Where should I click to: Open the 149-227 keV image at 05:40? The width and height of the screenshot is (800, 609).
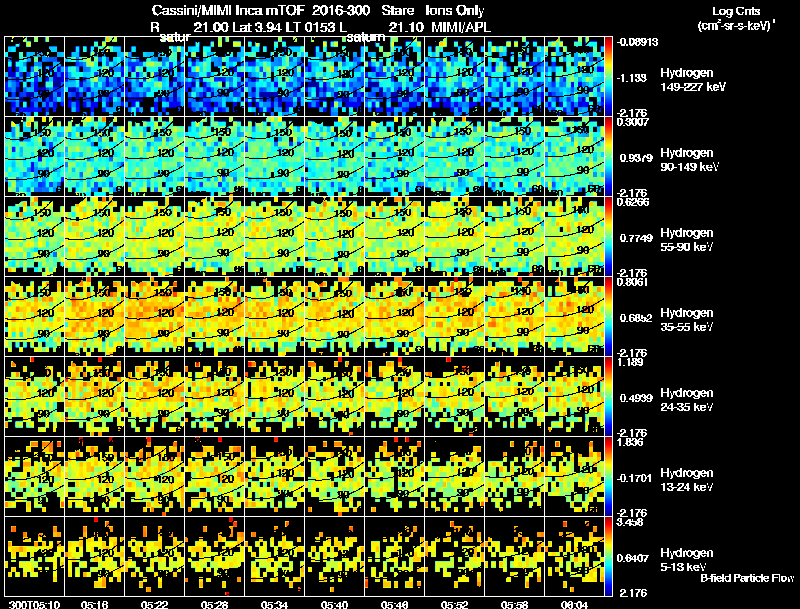point(335,76)
